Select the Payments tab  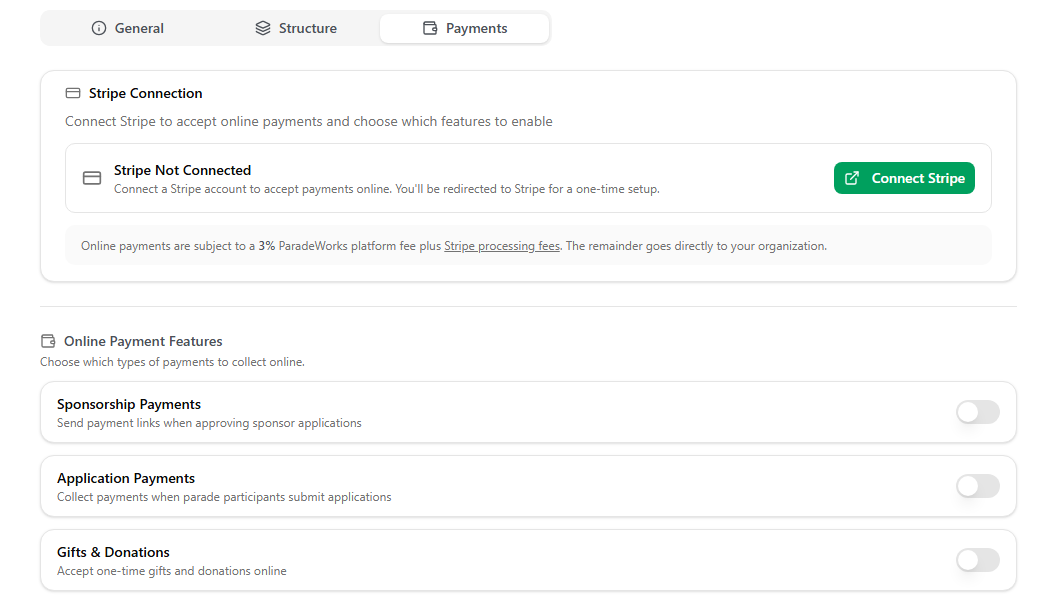(464, 28)
